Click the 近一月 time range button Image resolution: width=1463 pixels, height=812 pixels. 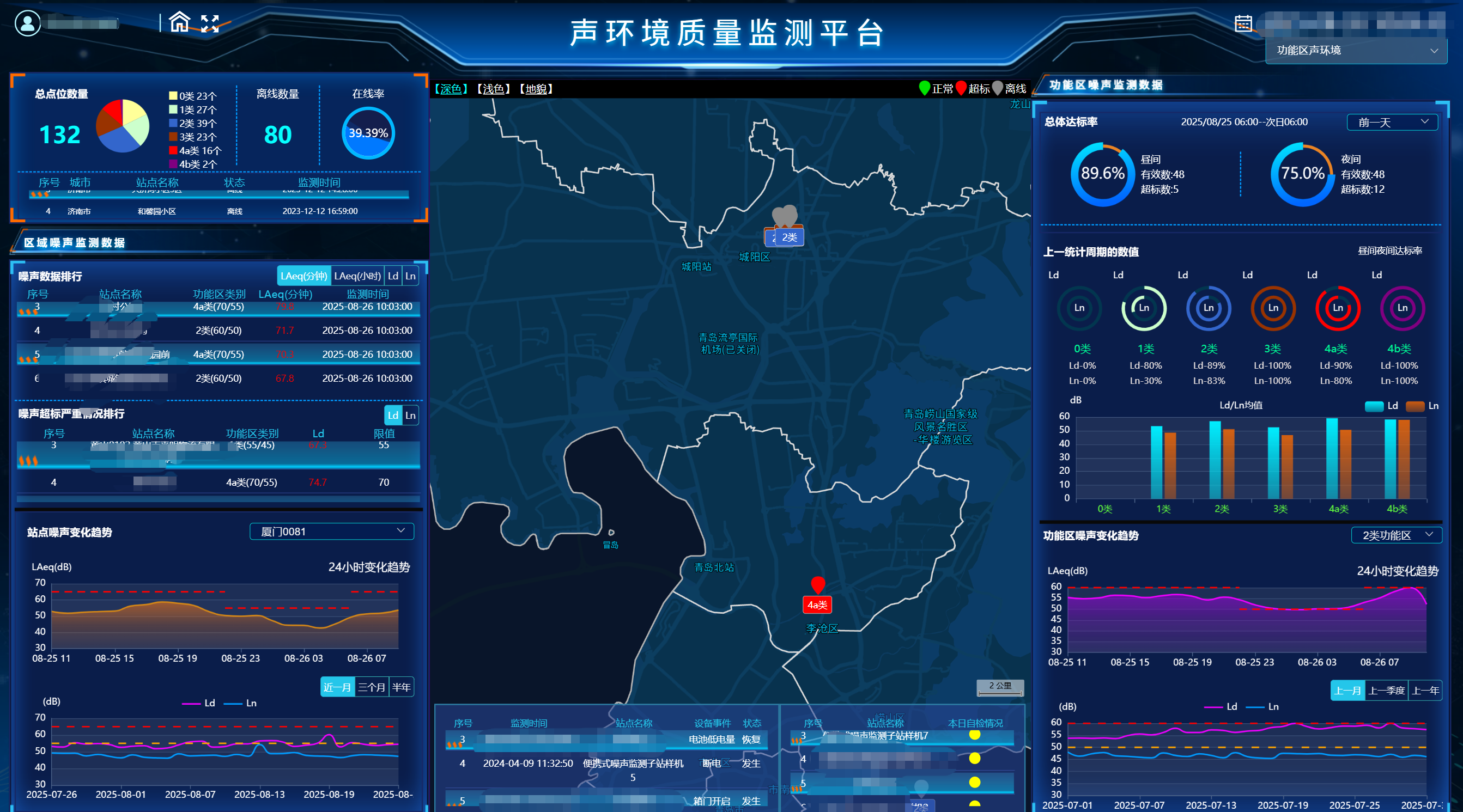(337, 687)
